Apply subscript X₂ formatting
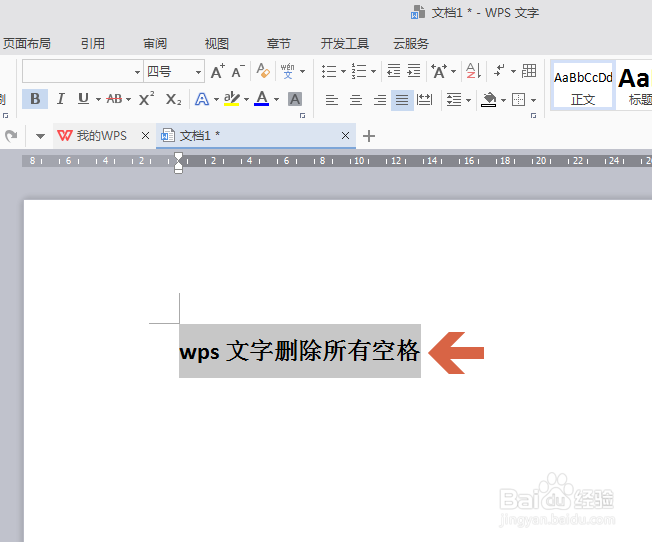The width and height of the screenshot is (652, 542). (x=173, y=99)
